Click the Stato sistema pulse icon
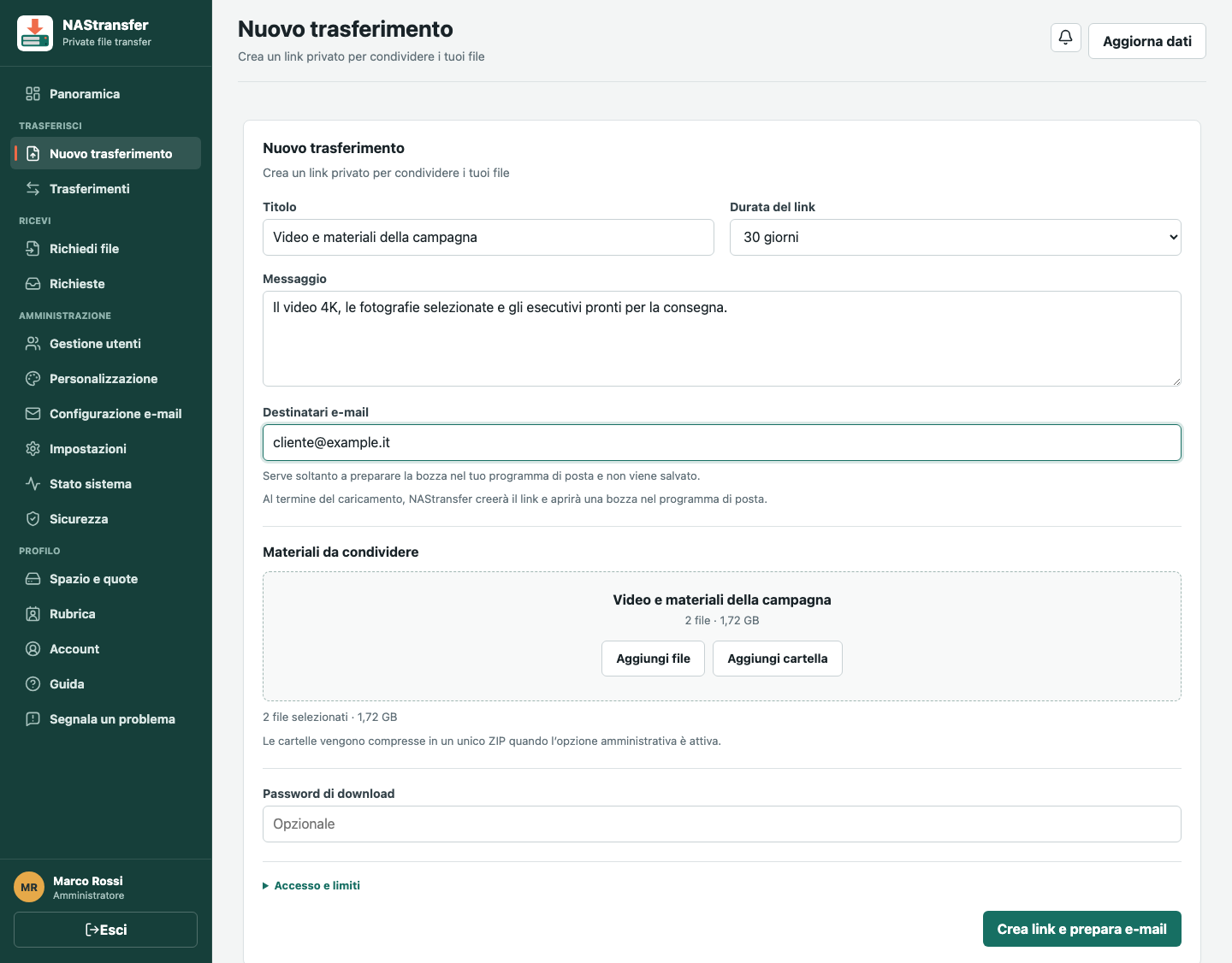 [33, 484]
